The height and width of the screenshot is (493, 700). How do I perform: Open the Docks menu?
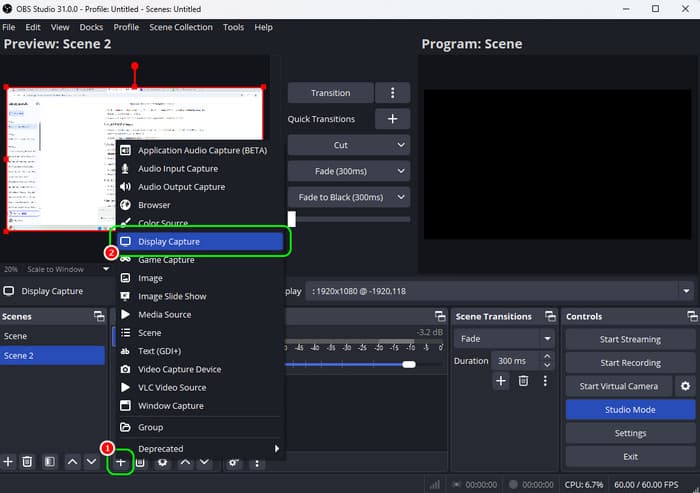91,27
